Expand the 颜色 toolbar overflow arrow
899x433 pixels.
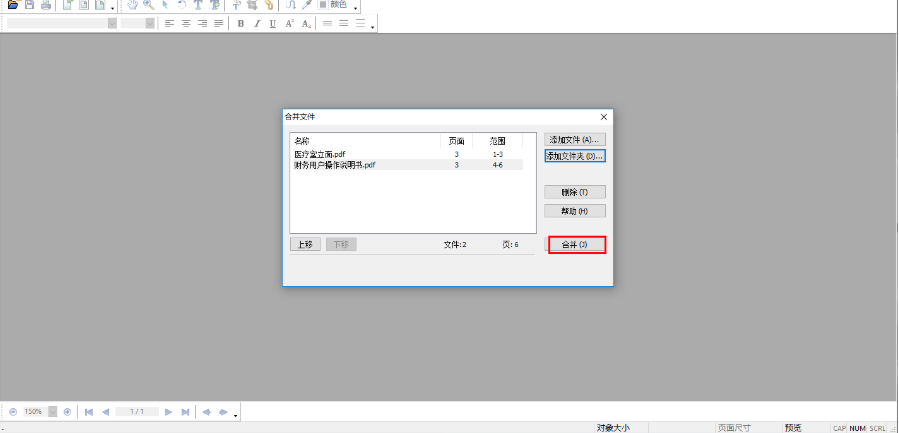tap(356, 8)
